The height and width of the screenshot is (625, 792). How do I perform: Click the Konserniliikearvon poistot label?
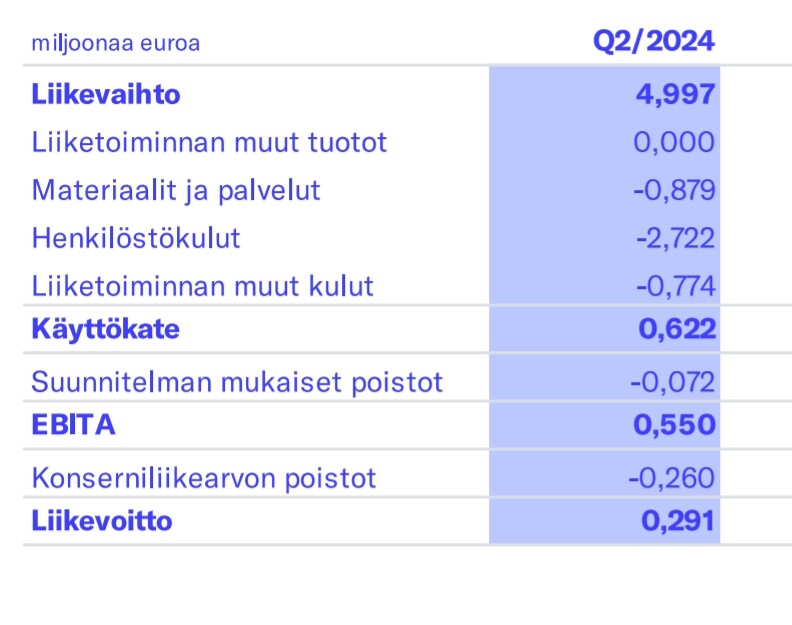(204, 477)
